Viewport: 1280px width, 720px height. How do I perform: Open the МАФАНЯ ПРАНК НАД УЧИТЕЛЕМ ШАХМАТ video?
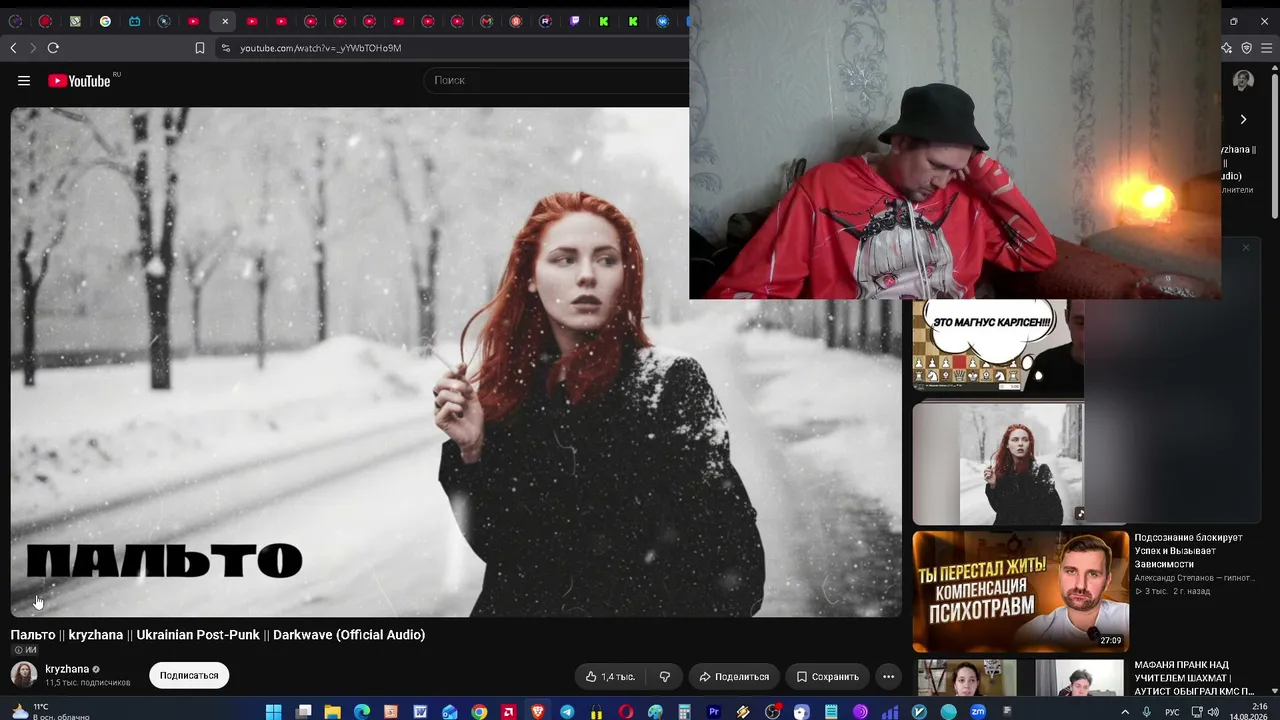point(1194,678)
